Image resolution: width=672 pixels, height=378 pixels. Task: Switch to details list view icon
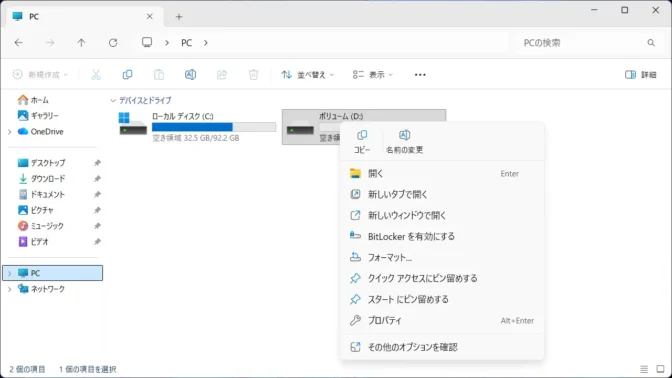(644, 369)
